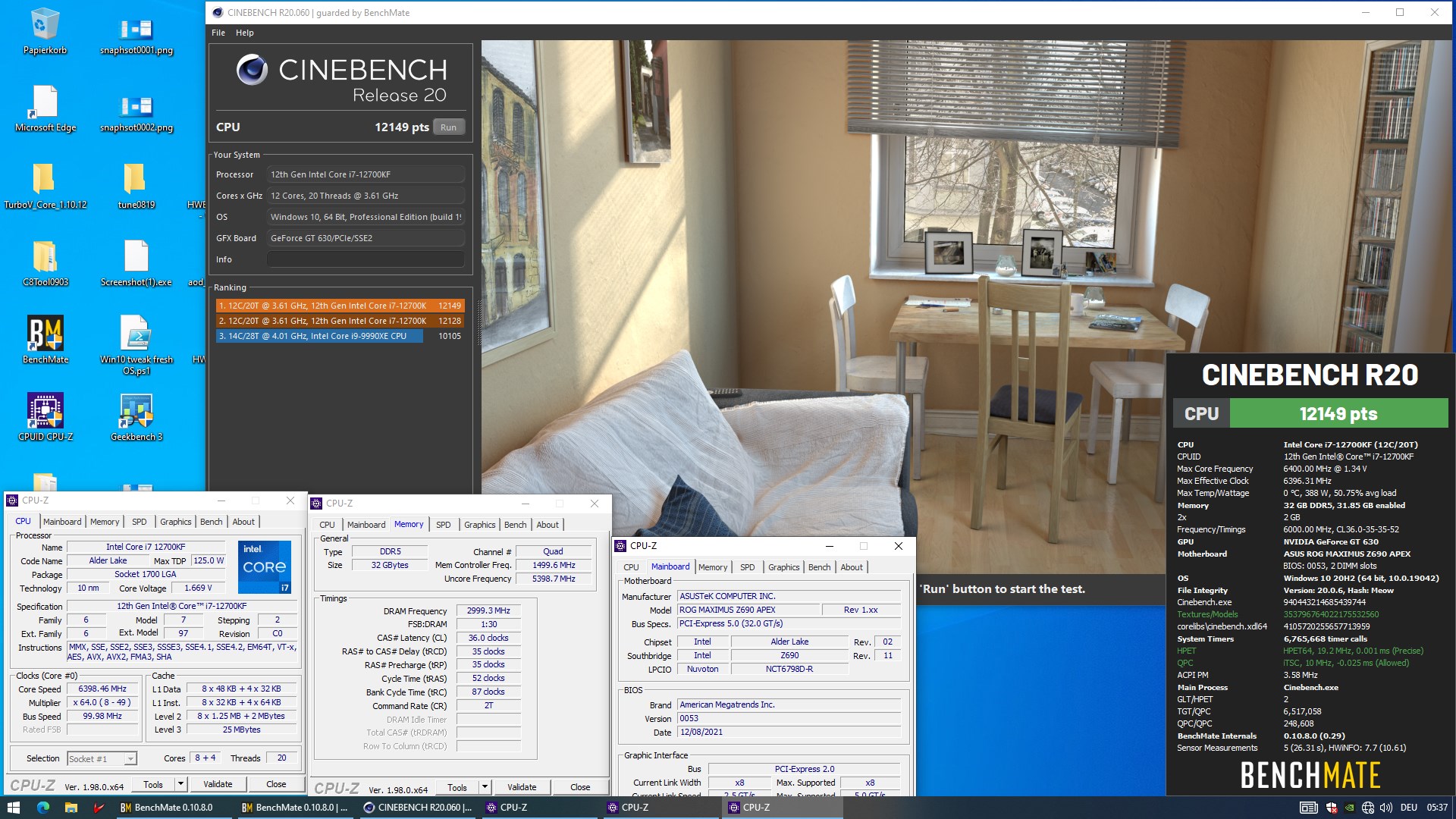Click Tools in CPU-Z processor window
This screenshot has width=1456, height=819.
153,784
